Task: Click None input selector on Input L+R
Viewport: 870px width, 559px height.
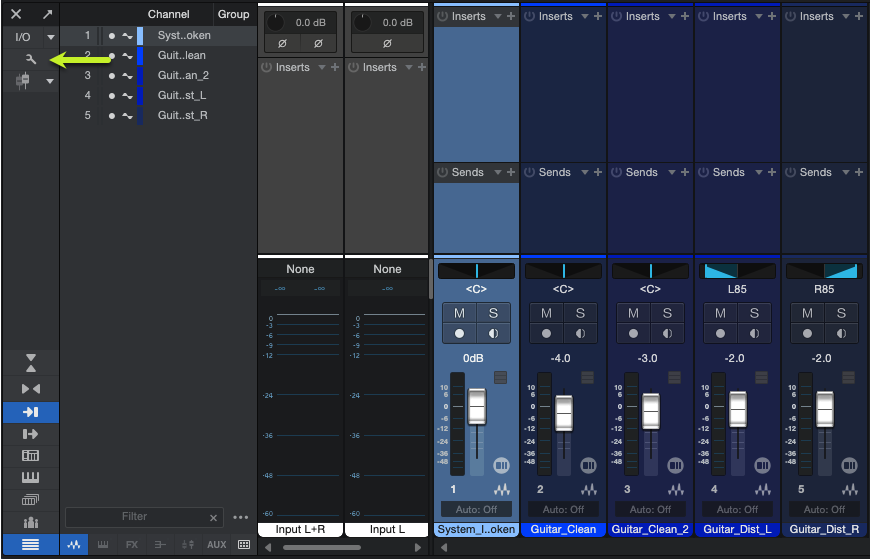Action: click(300, 269)
